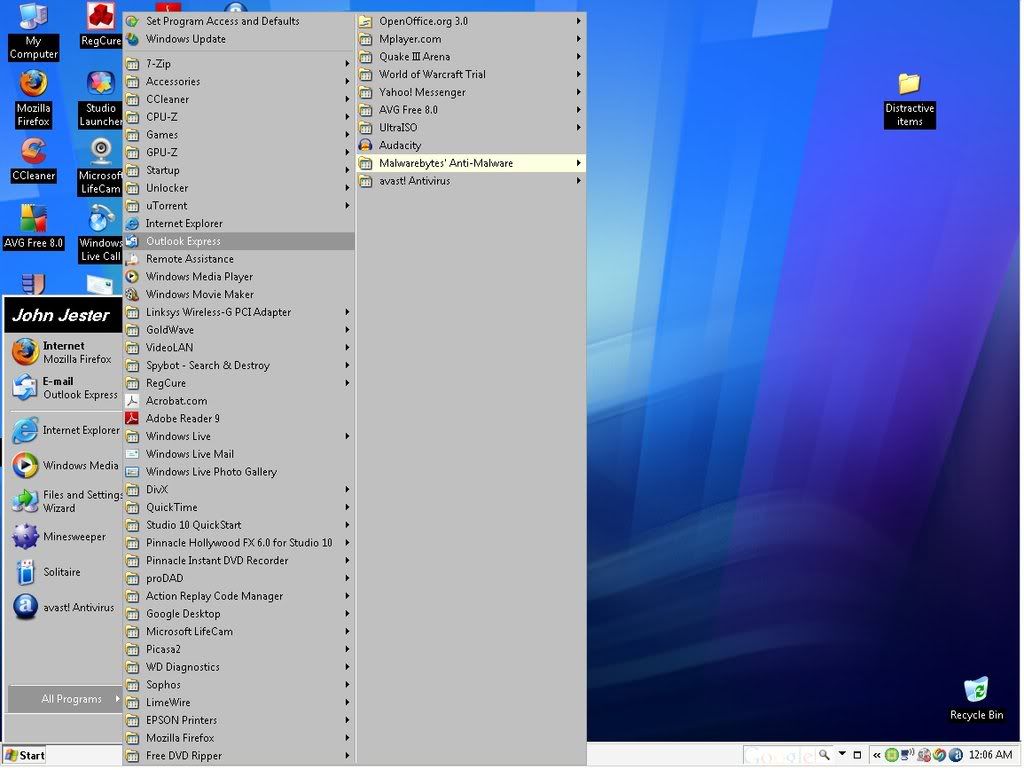Screen dimensions: 1024x770
Task: Expand Free DVD Ripper submenu
Action: pos(239,756)
